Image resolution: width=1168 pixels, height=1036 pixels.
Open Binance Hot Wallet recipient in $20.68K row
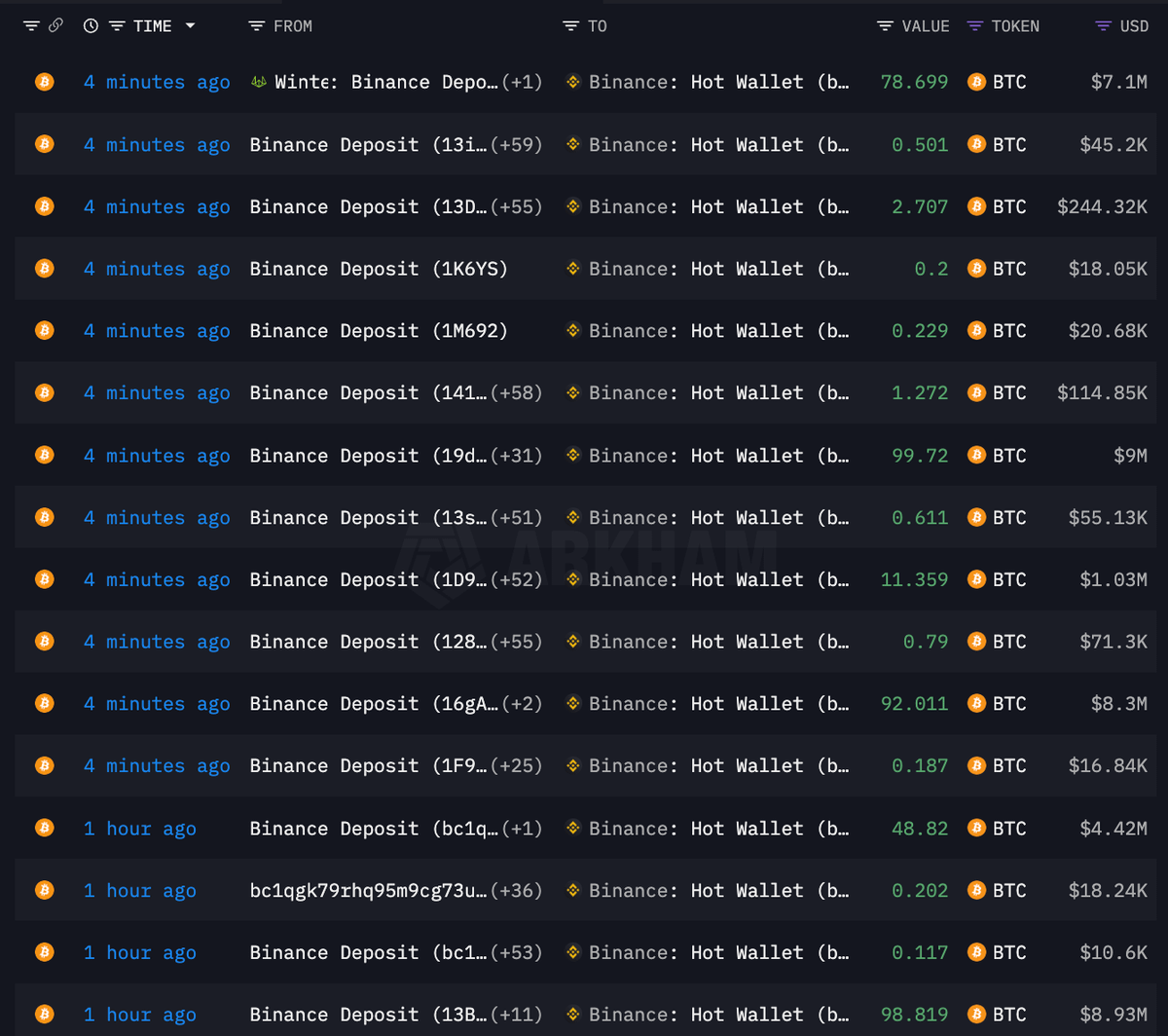[718, 331]
